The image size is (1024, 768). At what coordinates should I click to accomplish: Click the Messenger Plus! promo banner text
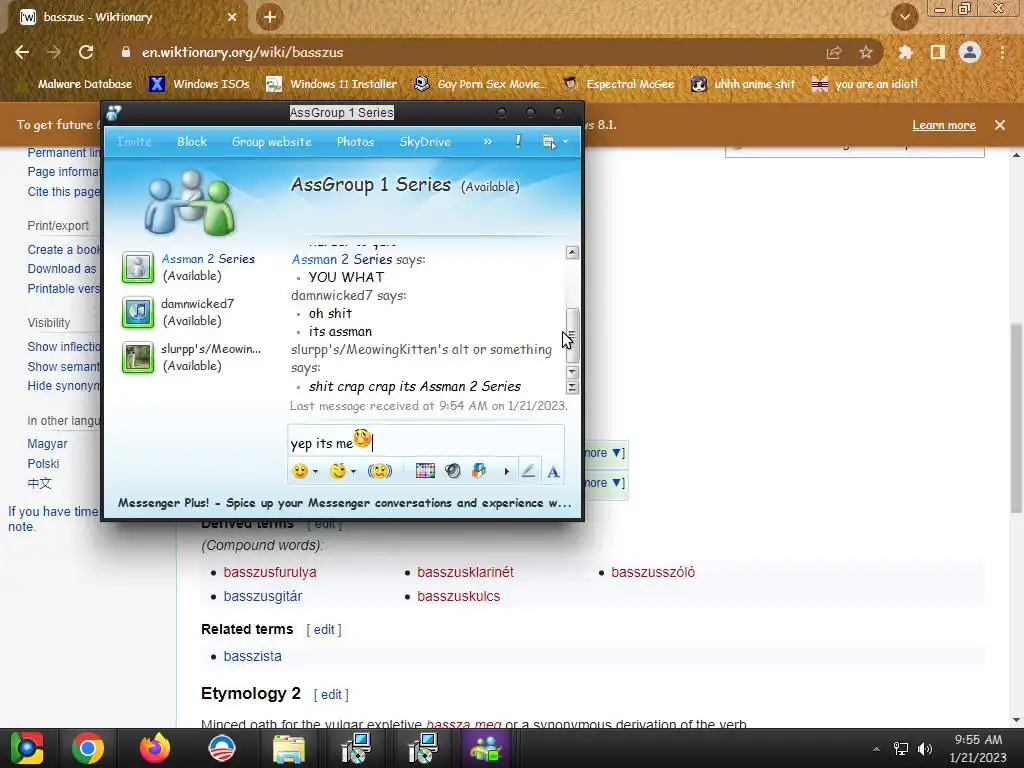coord(344,503)
